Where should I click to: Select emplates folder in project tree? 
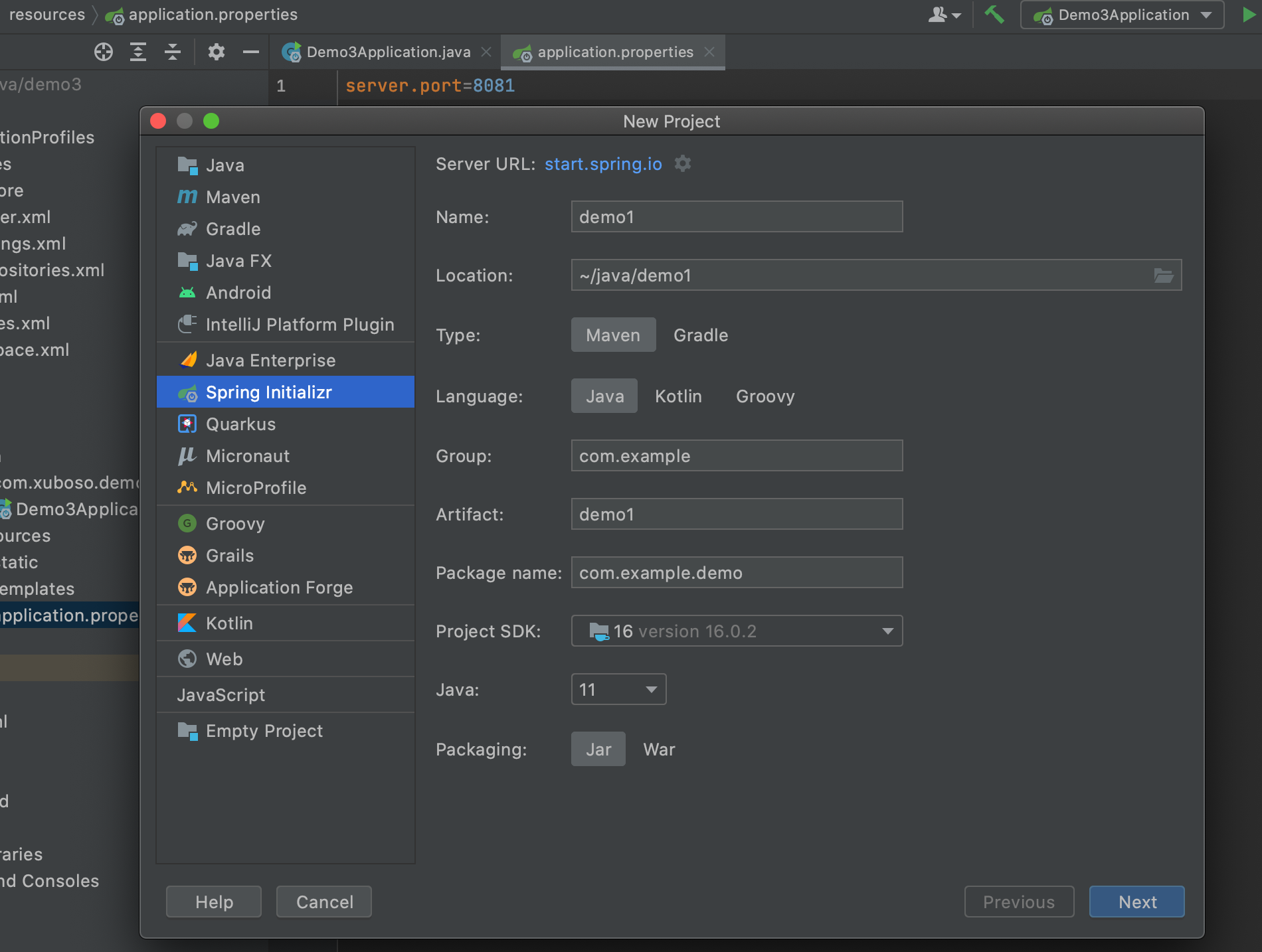click(37, 589)
